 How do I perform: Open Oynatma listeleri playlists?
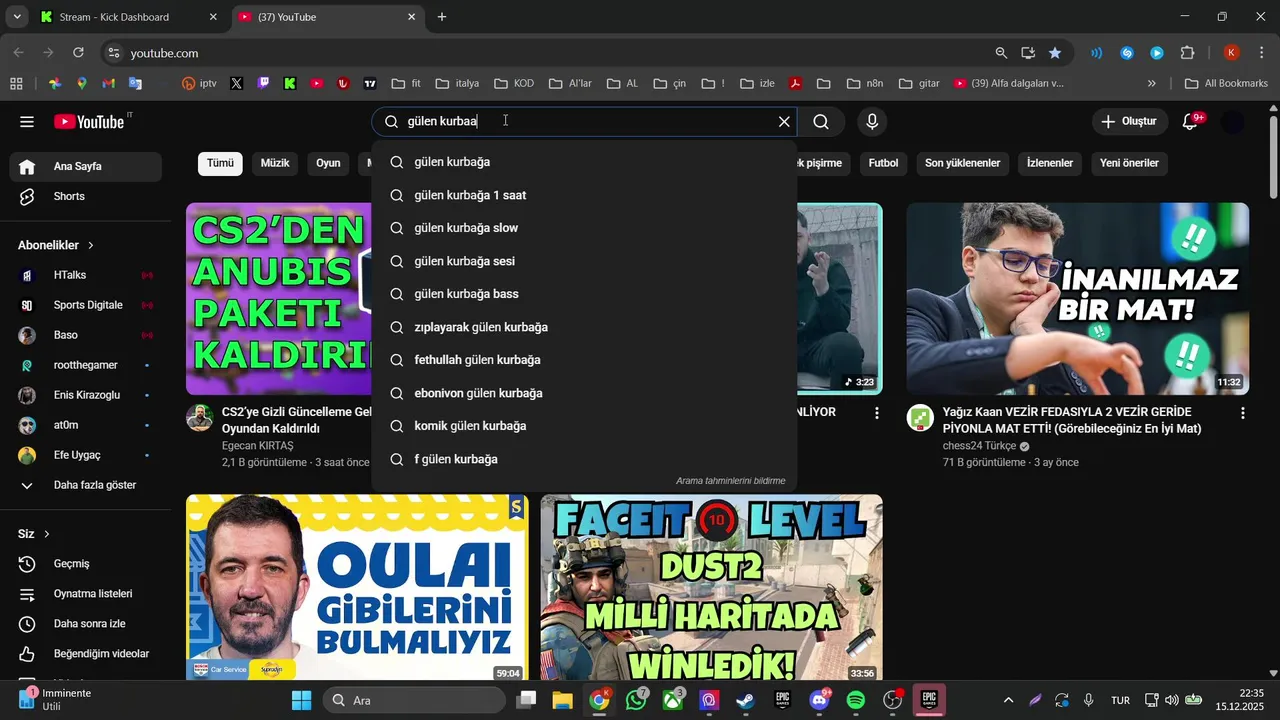(85, 594)
